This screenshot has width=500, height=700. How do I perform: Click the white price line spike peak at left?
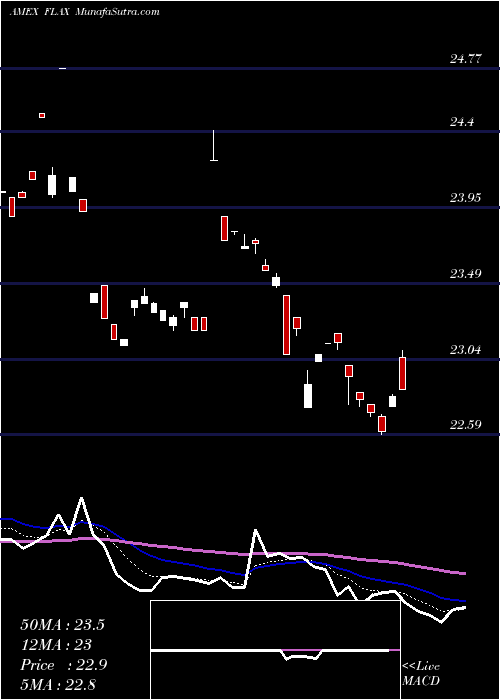tap(81, 498)
